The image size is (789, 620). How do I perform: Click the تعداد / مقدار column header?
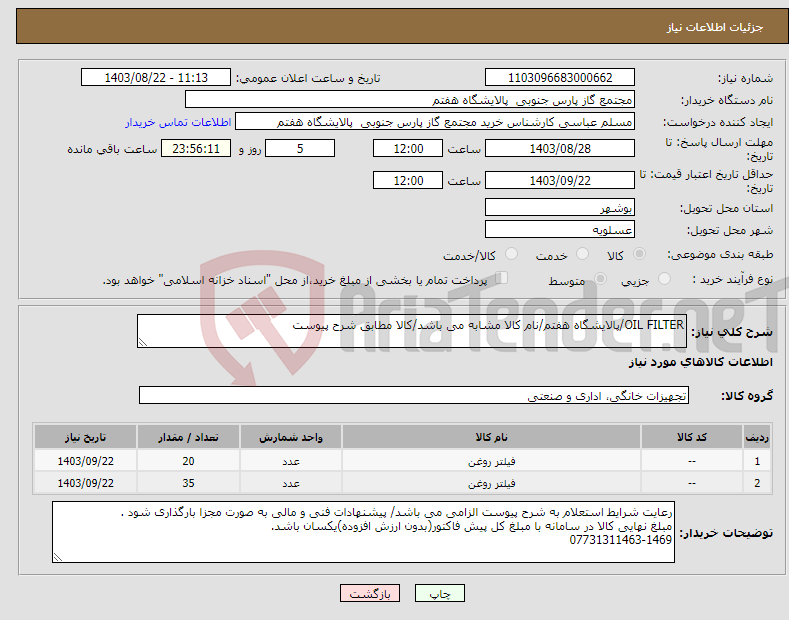[188, 437]
